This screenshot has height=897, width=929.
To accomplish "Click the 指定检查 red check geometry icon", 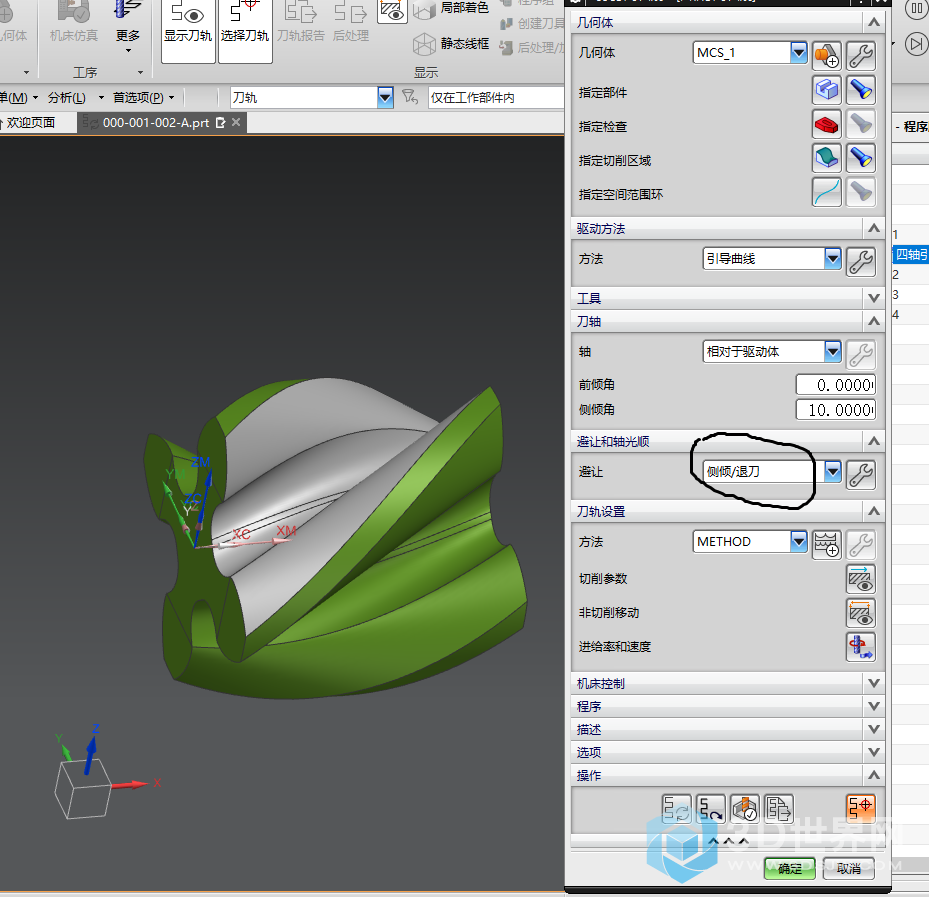I will point(826,125).
